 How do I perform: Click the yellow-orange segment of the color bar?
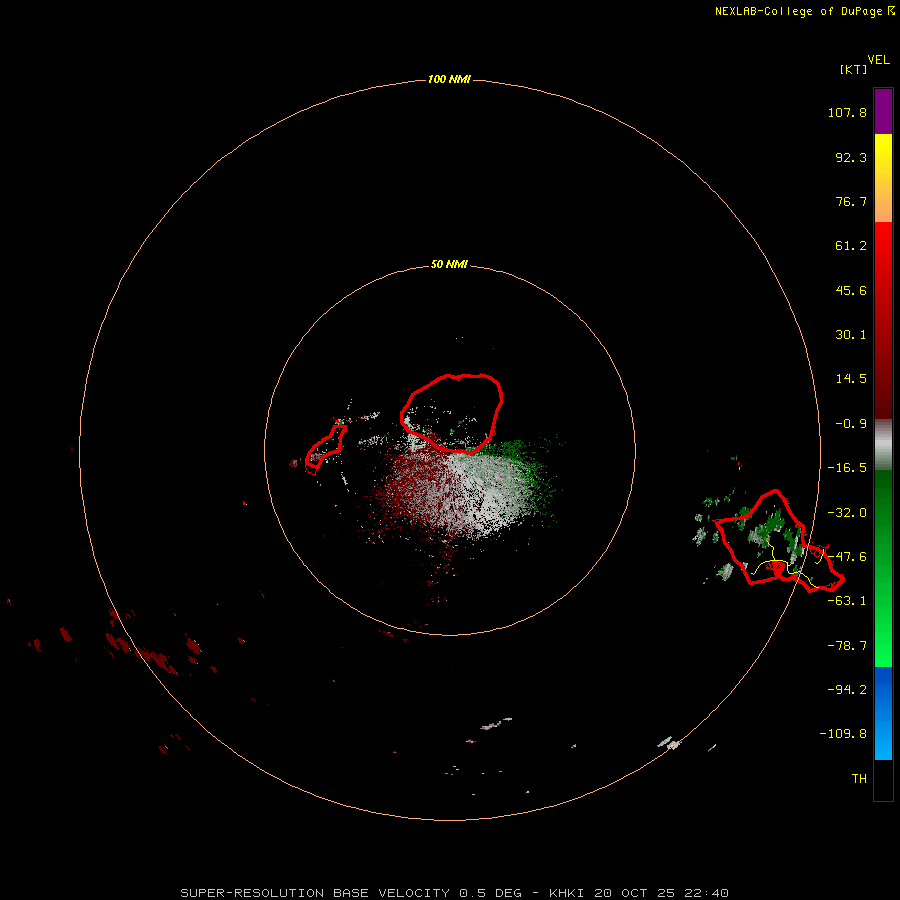click(x=883, y=178)
